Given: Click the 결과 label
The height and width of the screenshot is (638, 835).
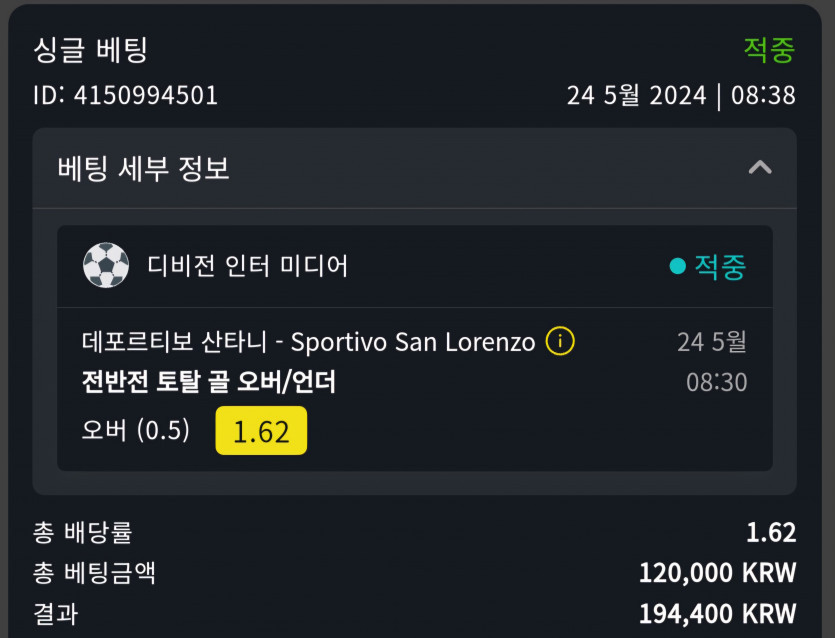Looking at the screenshot, I should (55, 613).
